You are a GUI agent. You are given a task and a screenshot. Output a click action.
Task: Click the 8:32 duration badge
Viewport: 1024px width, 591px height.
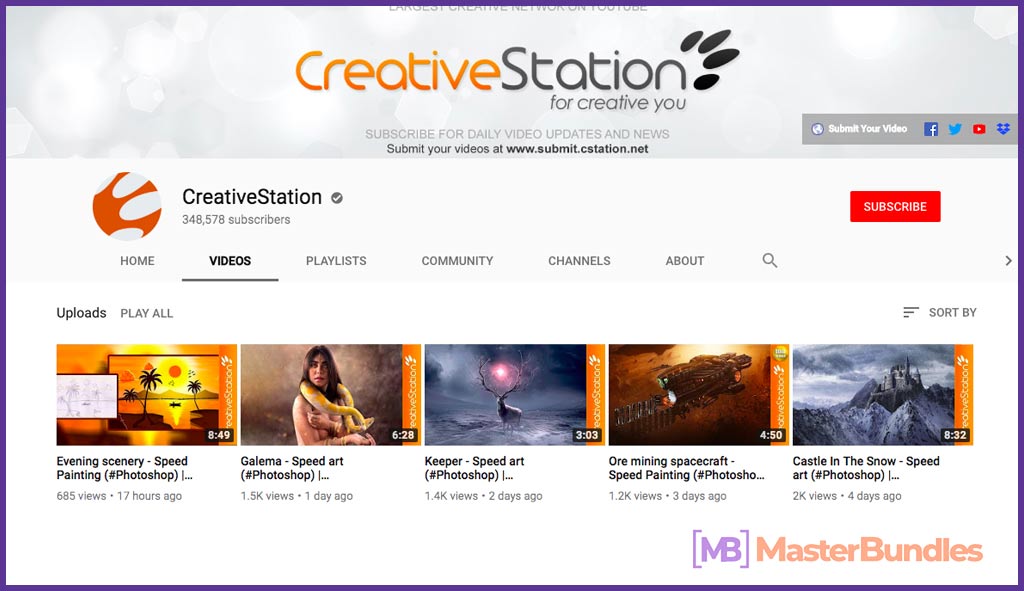[x=955, y=435]
